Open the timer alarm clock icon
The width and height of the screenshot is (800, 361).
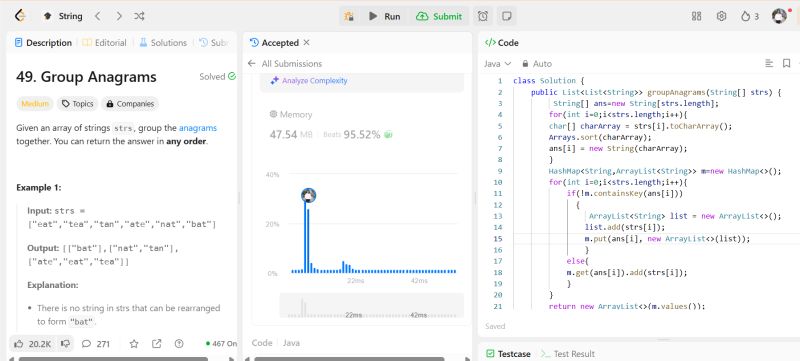point(483,16)
